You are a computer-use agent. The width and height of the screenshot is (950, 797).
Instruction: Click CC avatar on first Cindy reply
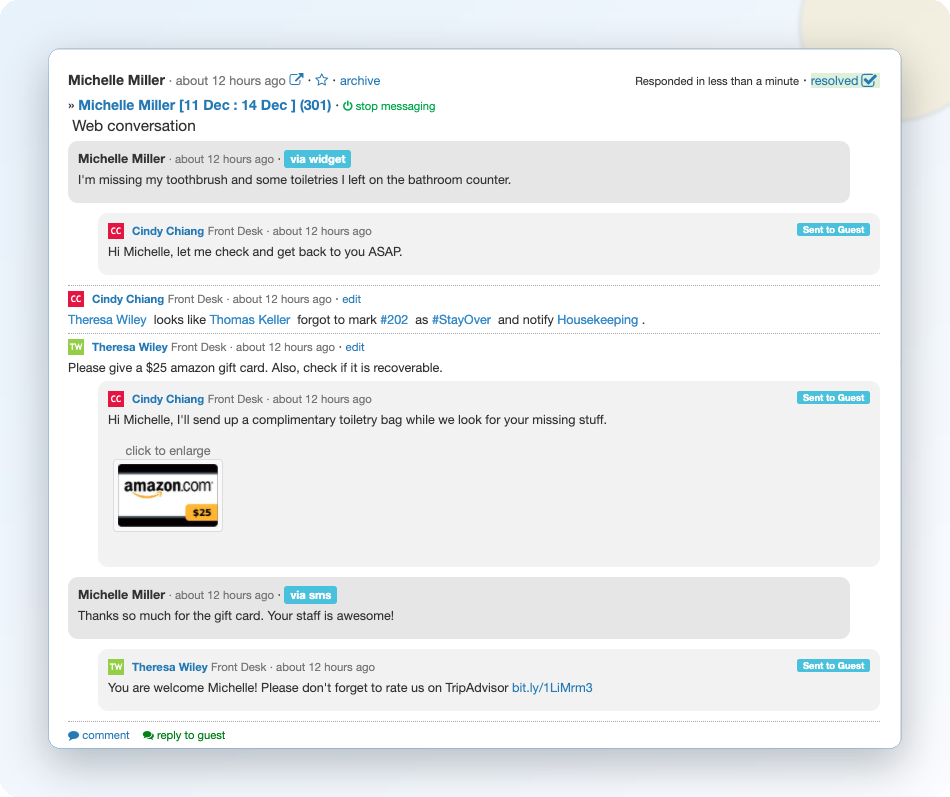pos(116,231)
